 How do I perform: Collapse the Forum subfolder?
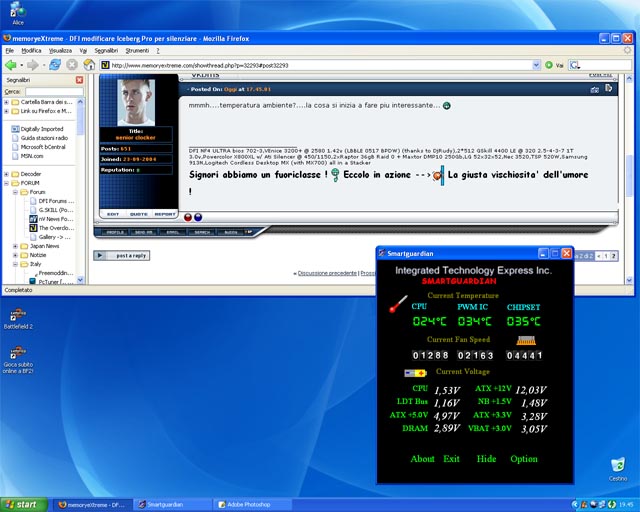[x=16, y=192]
